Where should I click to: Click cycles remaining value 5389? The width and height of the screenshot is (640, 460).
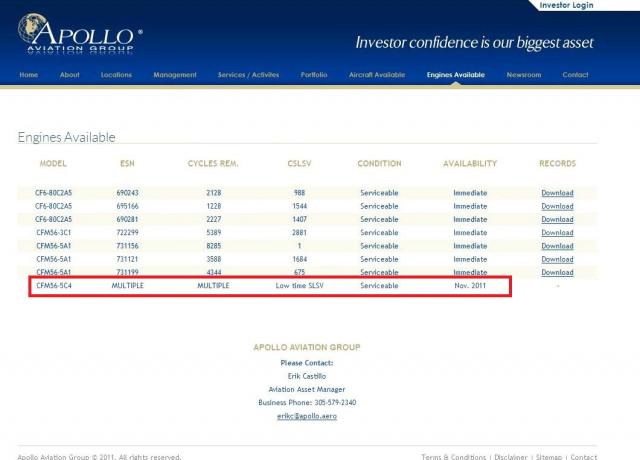pyautogui.click(x=213, y=232)
